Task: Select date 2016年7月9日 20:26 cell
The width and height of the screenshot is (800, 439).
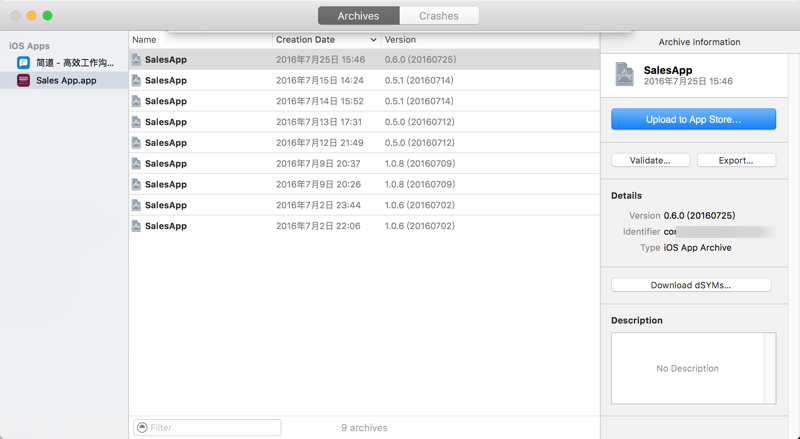Action: point(318,184)
